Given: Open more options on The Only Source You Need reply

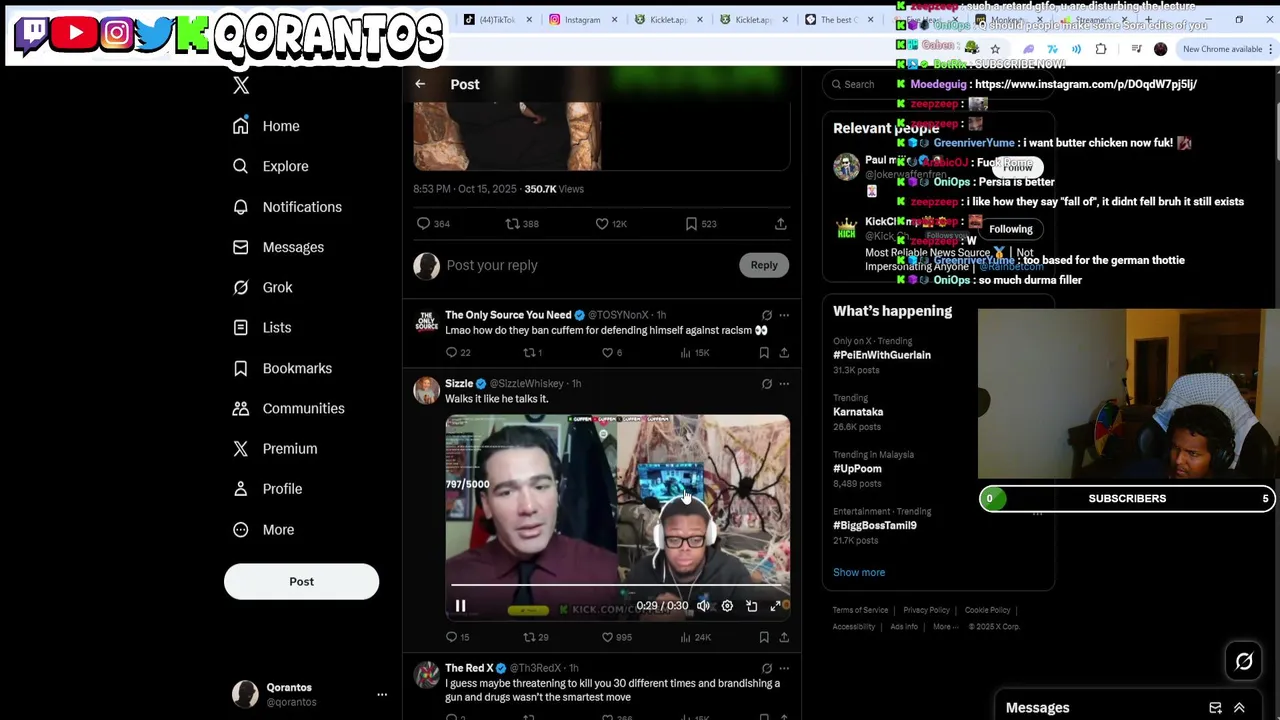Looking at the screenshot, I should (784, 315).
